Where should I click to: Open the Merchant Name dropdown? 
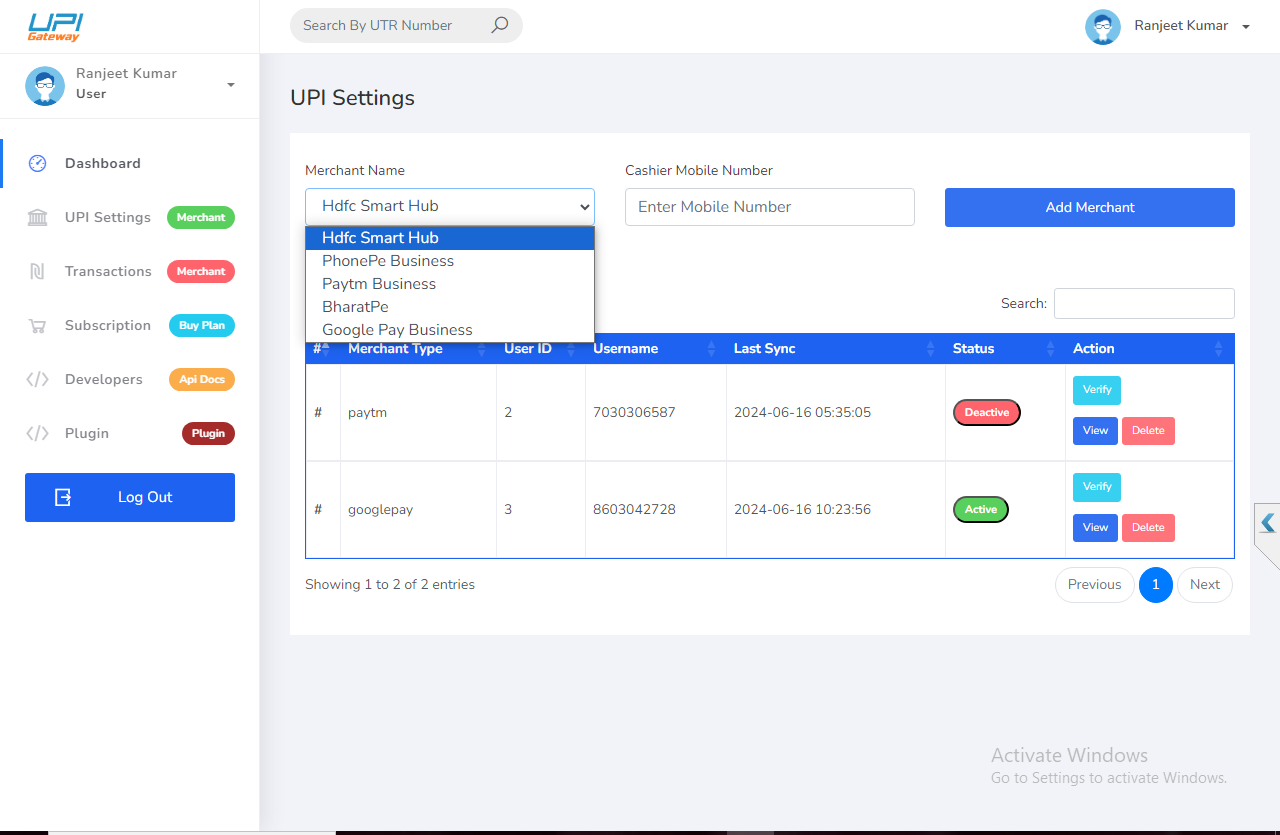coord(450,206)
